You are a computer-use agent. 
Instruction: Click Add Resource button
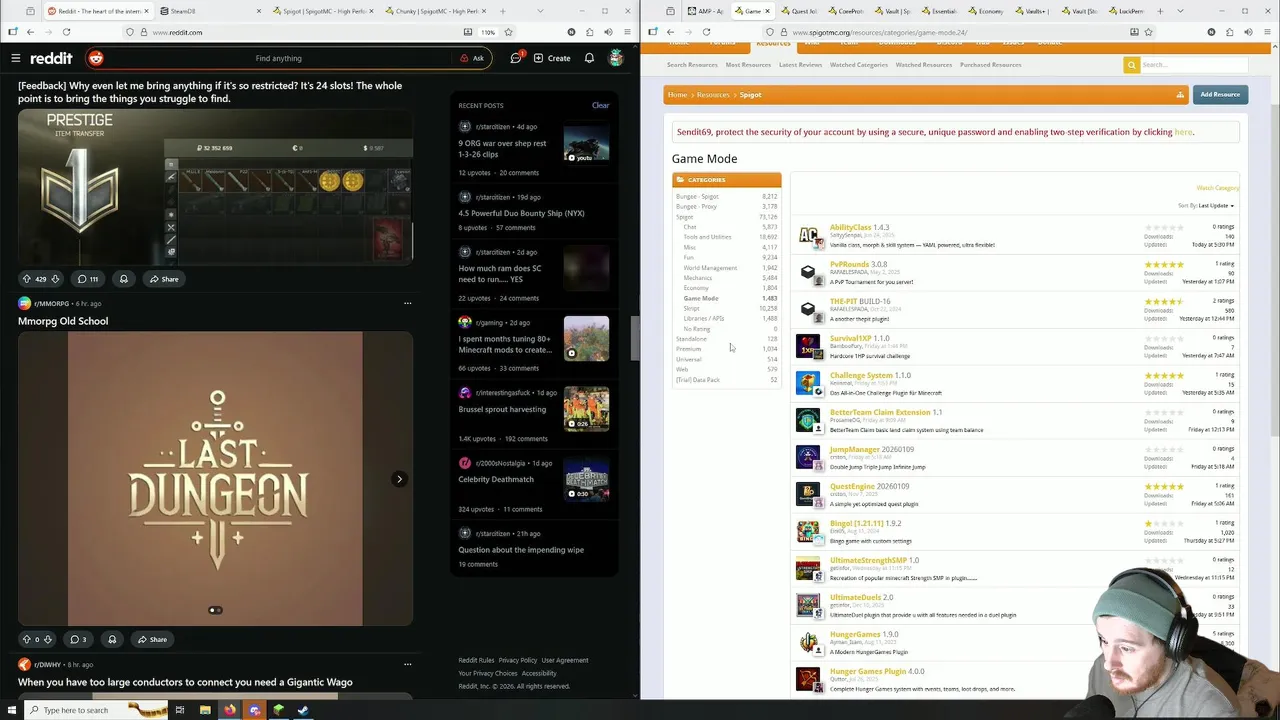1220,94
